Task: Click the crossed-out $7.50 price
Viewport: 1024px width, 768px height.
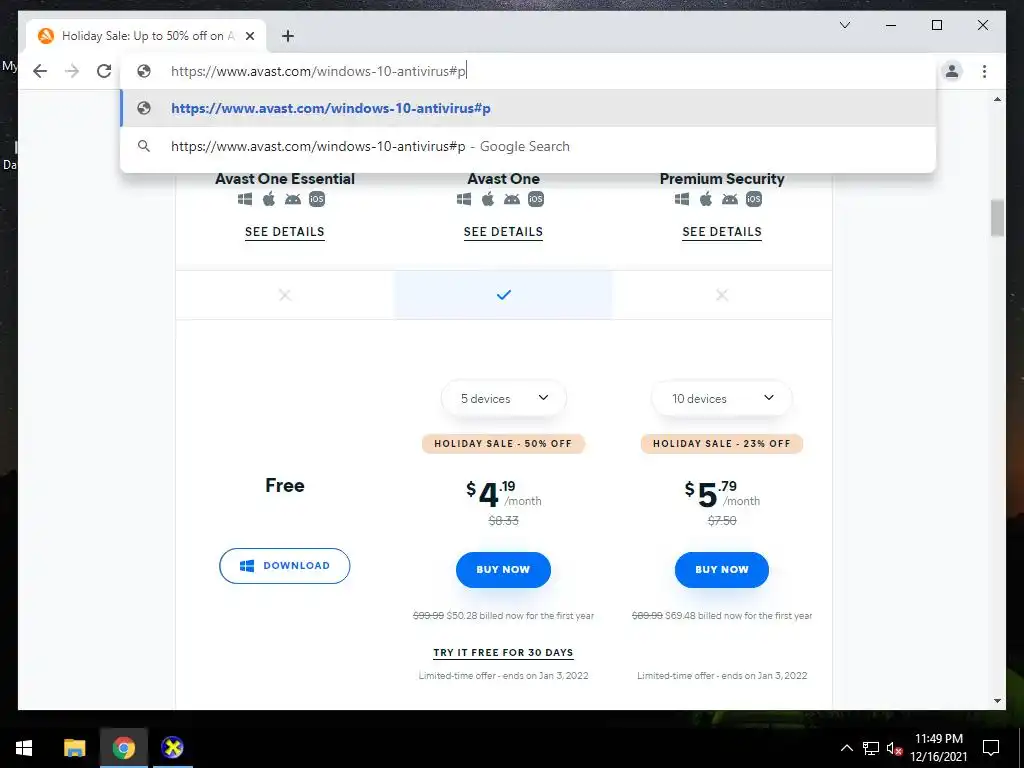Action: pyautogui.click(x=722, y=520)
